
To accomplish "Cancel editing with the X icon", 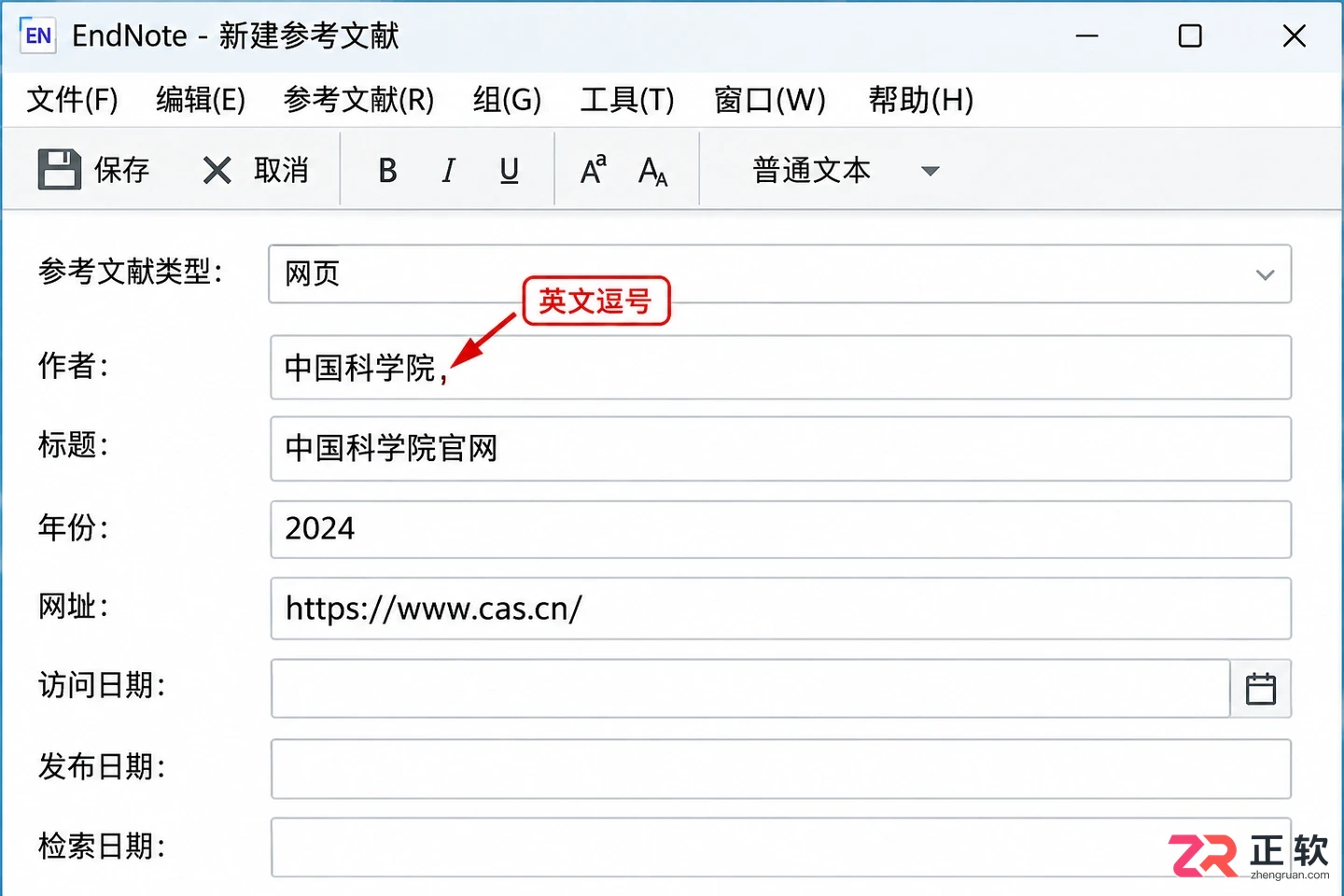I will click(217, 170).
